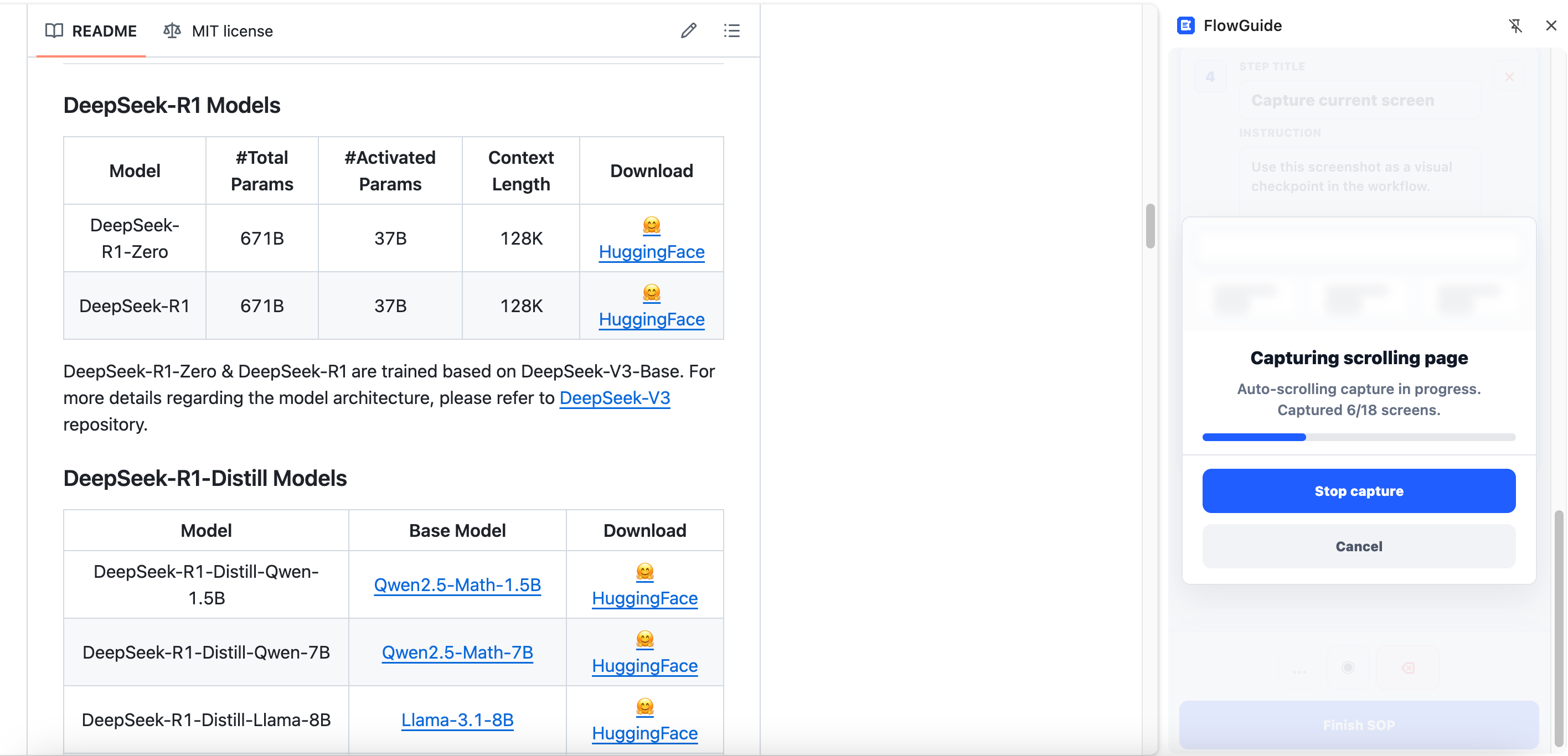Click the DeepSeek-R1 model name cell

coord(135,306)
